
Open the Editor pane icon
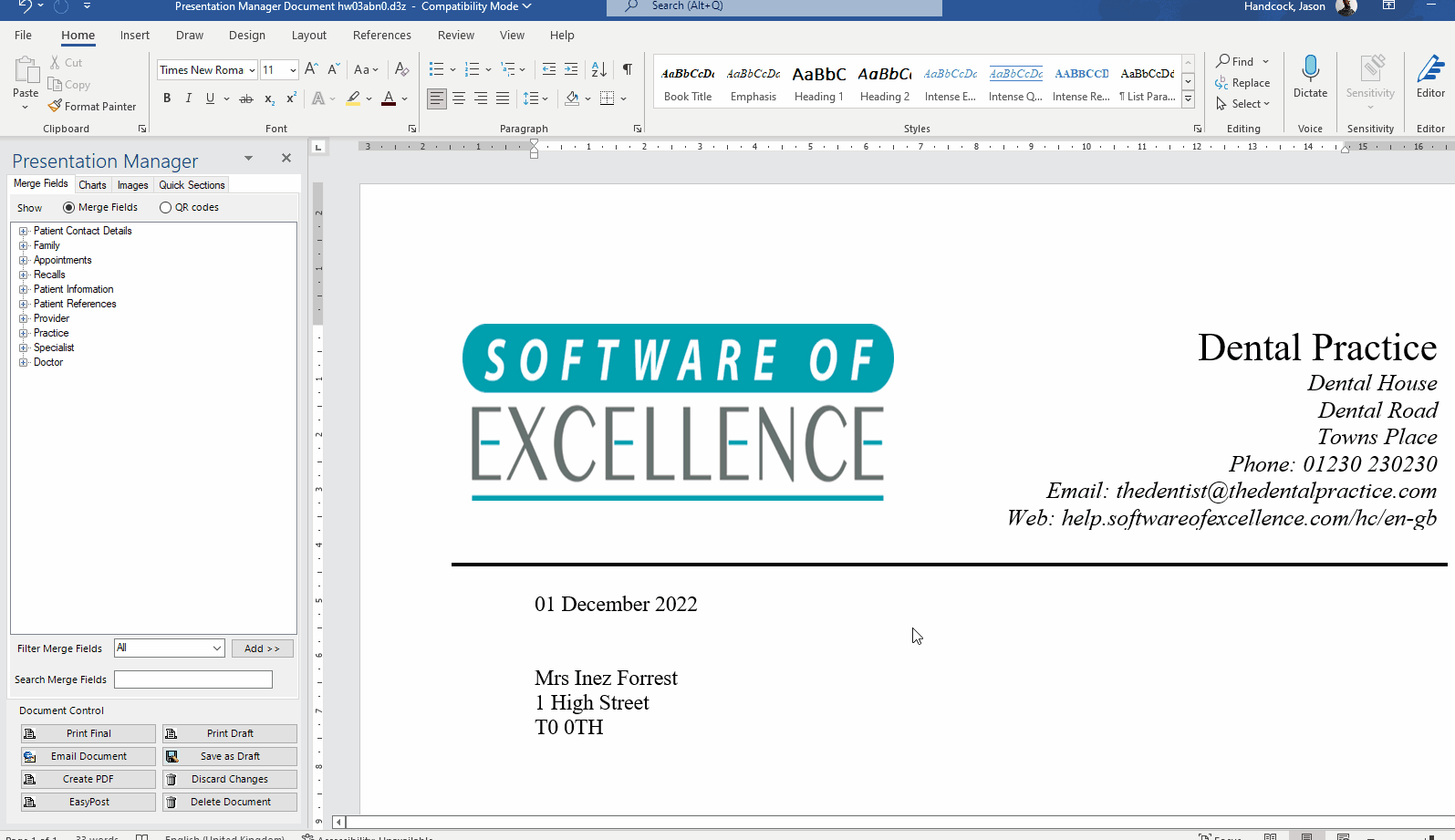pos(1430,78)
